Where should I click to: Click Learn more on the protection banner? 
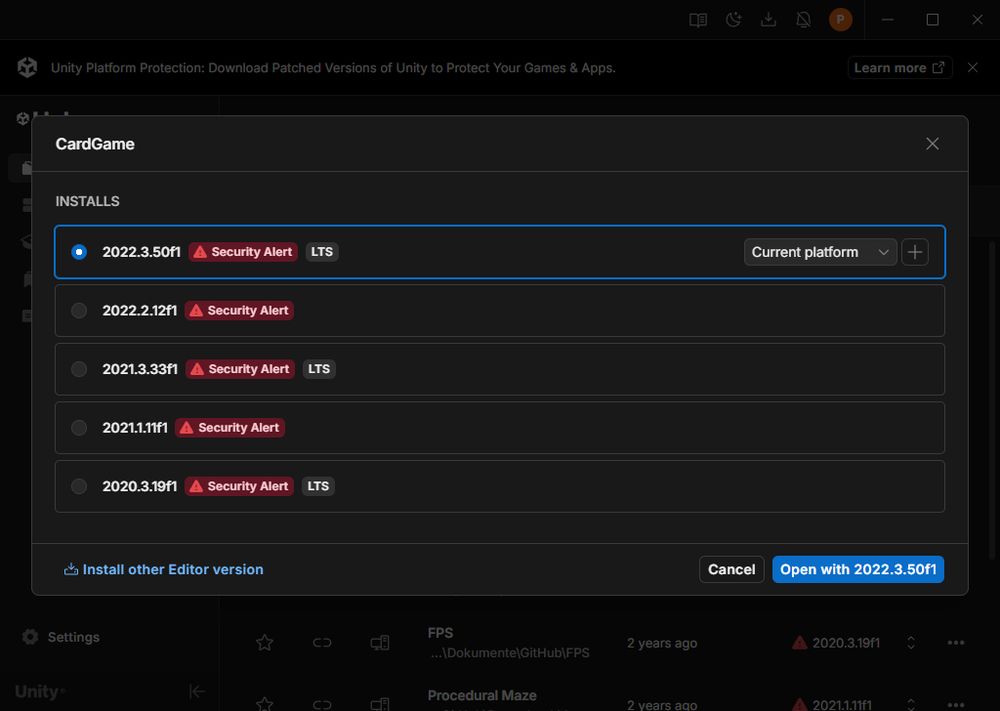click(900, 68)
